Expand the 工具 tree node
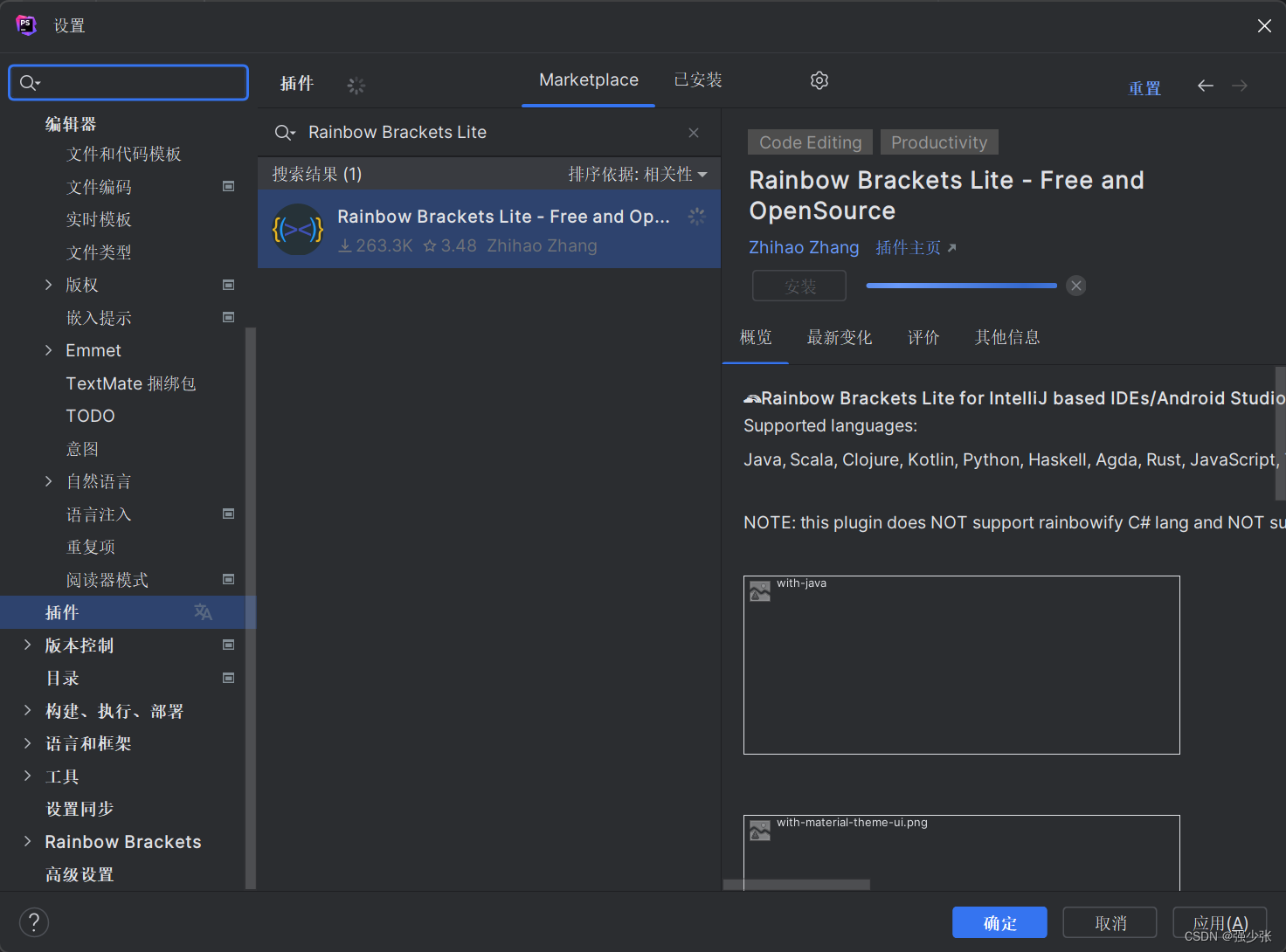Screen dimensions: 1286x952 point(28,776)
